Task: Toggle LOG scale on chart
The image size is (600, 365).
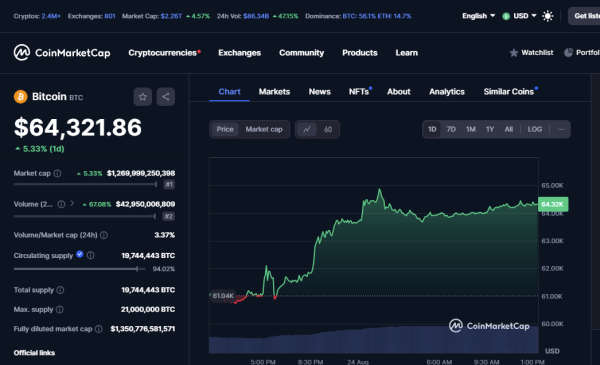Action: (535, 129)
